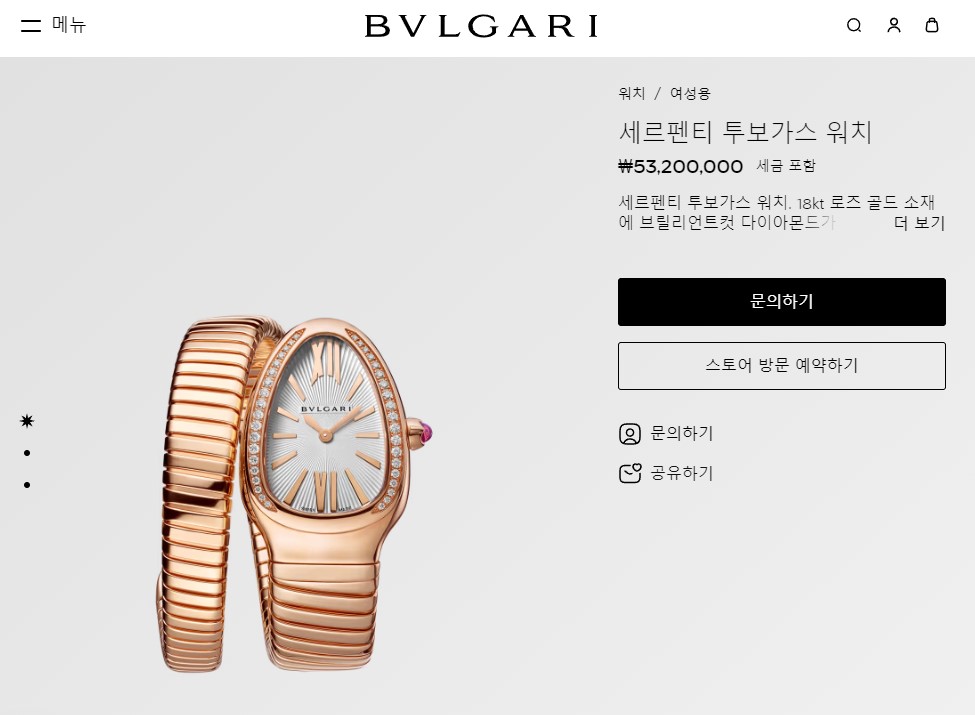Open the account profile icon

click(894, 25)
